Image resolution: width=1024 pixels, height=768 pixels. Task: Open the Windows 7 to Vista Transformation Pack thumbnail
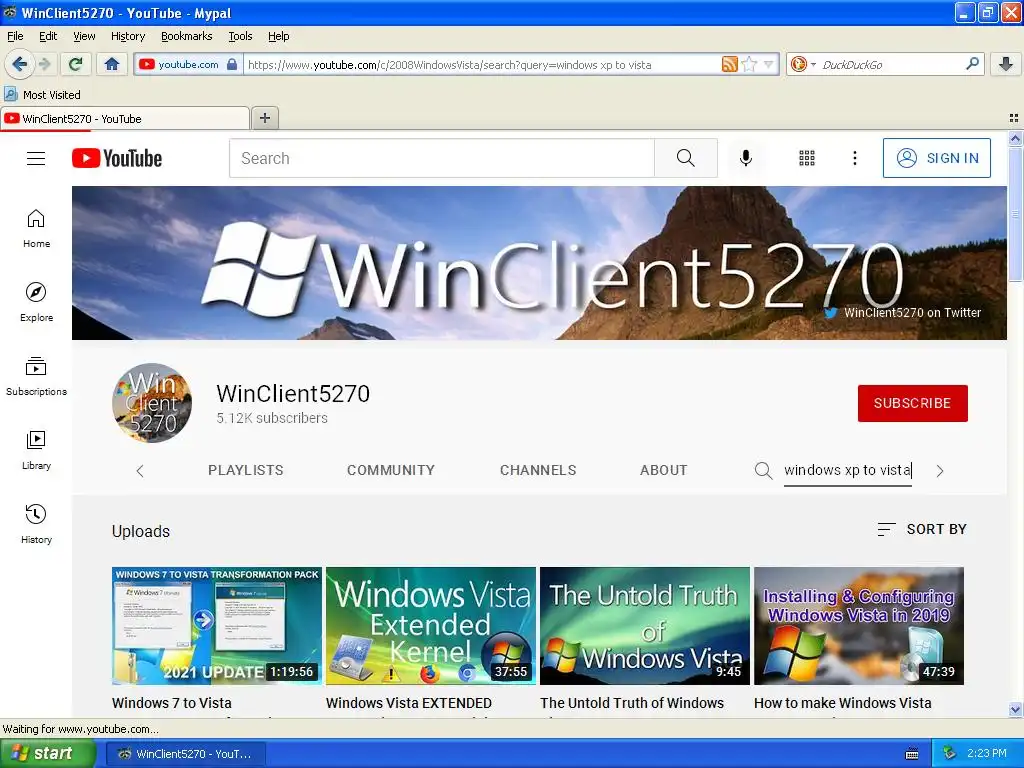tap(217, 626)
